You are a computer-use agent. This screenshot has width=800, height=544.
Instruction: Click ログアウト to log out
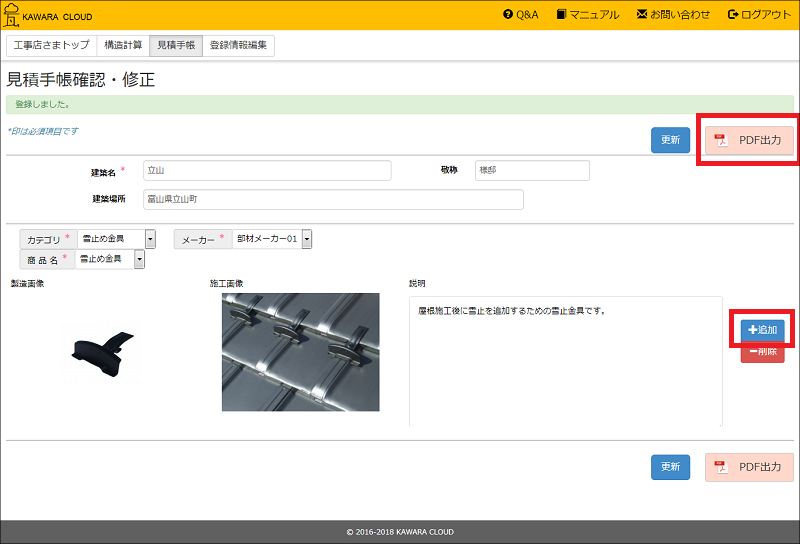760,15
